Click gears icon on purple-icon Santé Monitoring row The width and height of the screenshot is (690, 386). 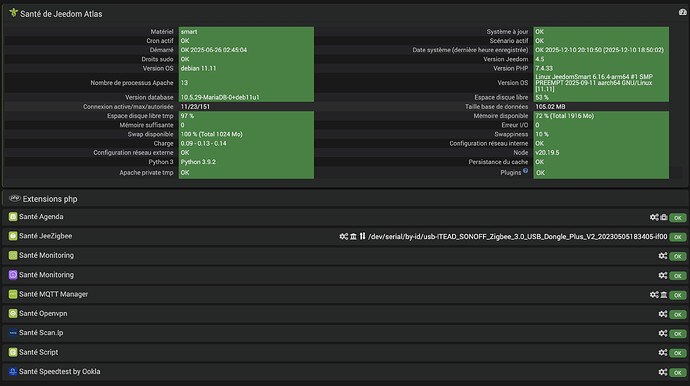(x=663, y=275)
